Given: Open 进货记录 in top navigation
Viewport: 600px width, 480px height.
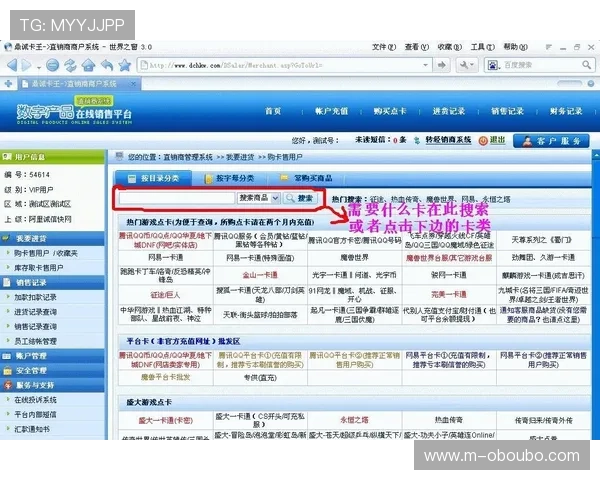Looking at the screenshot, I should [448, 111].
